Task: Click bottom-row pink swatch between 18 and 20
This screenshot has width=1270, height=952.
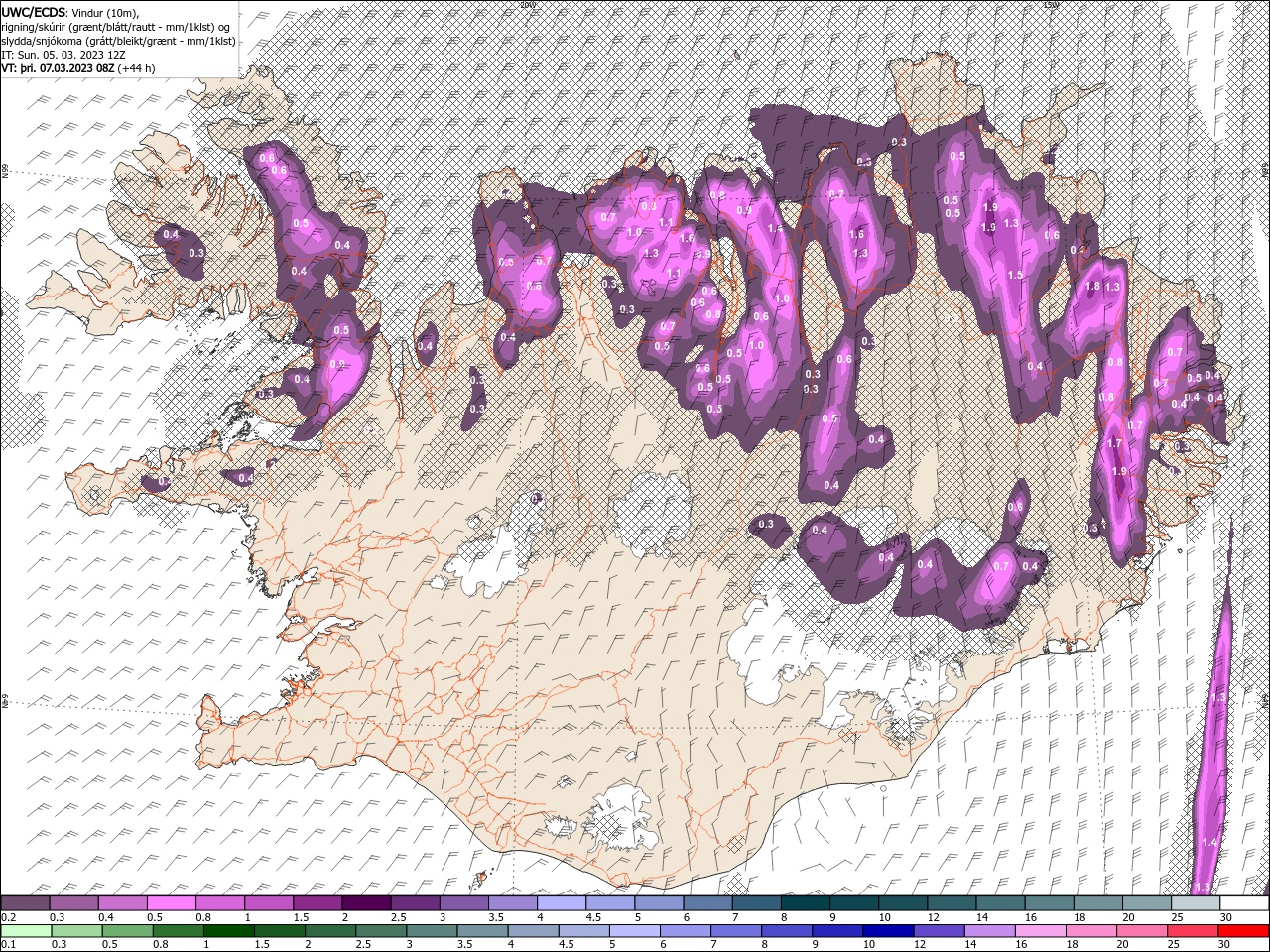Action: (x=1091, y=931)
